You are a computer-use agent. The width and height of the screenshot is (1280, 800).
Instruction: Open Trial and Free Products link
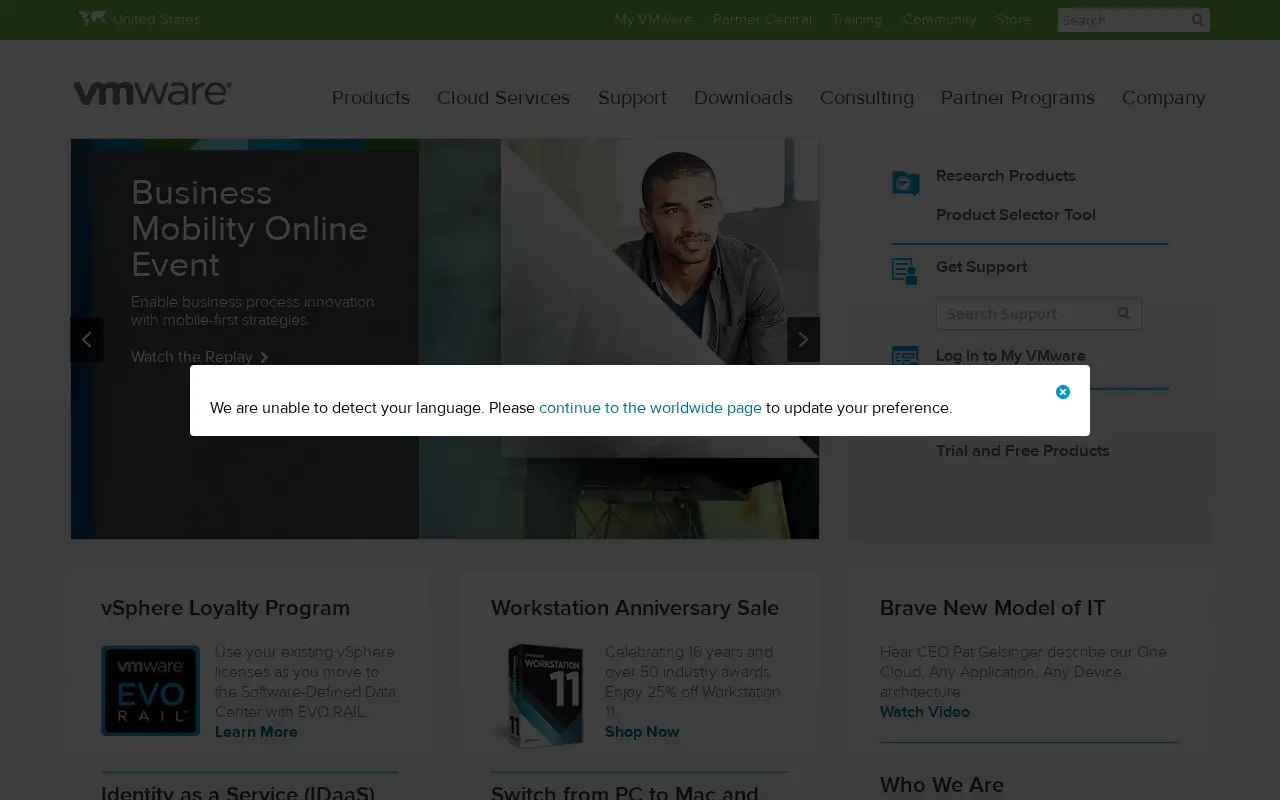[1023, 451]
